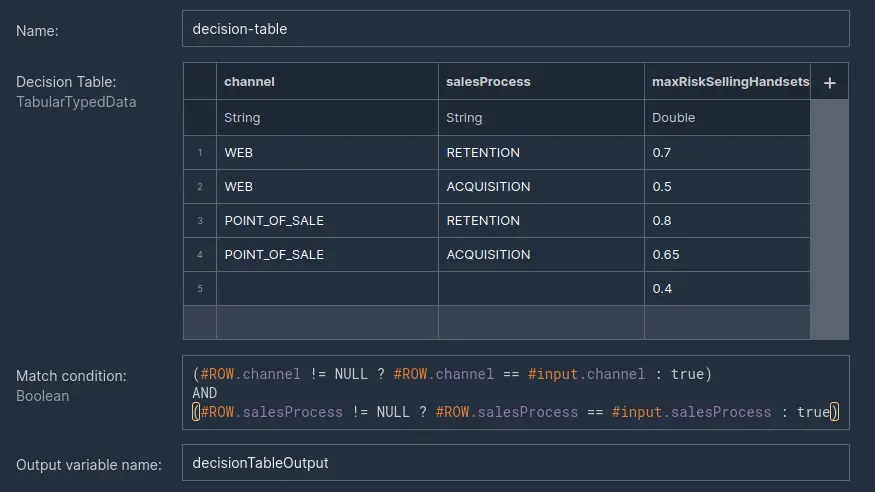Click the String type cell under salesProcess
This screenshot has width=875, height=492.
(541, 118)
